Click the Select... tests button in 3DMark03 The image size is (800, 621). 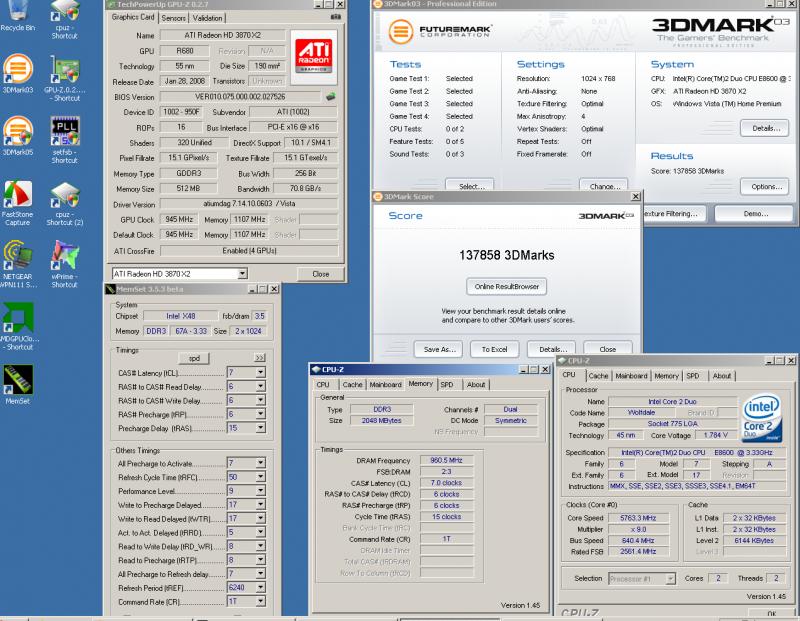[x=471, y=186]
